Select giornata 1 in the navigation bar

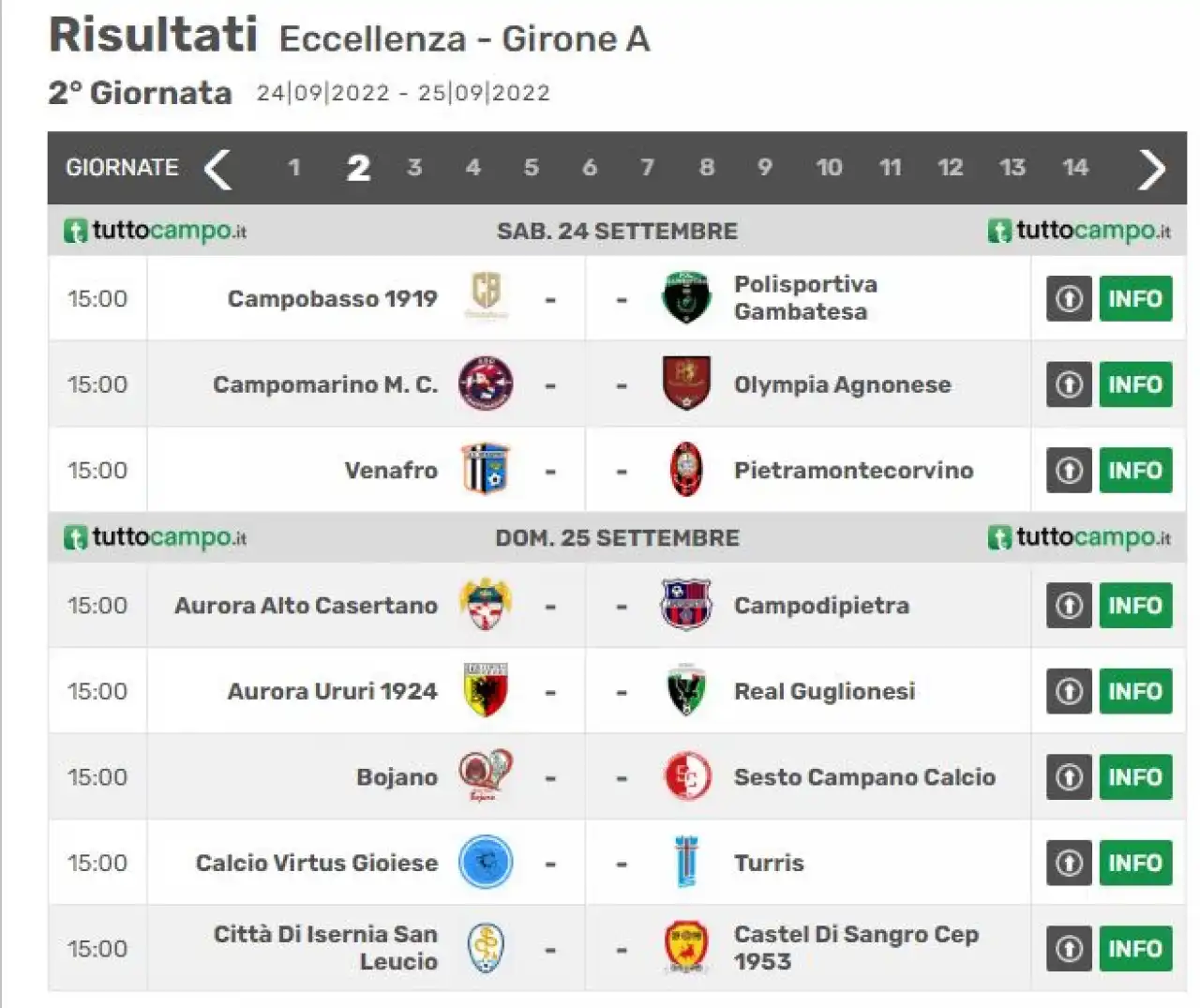pos(293,168)
